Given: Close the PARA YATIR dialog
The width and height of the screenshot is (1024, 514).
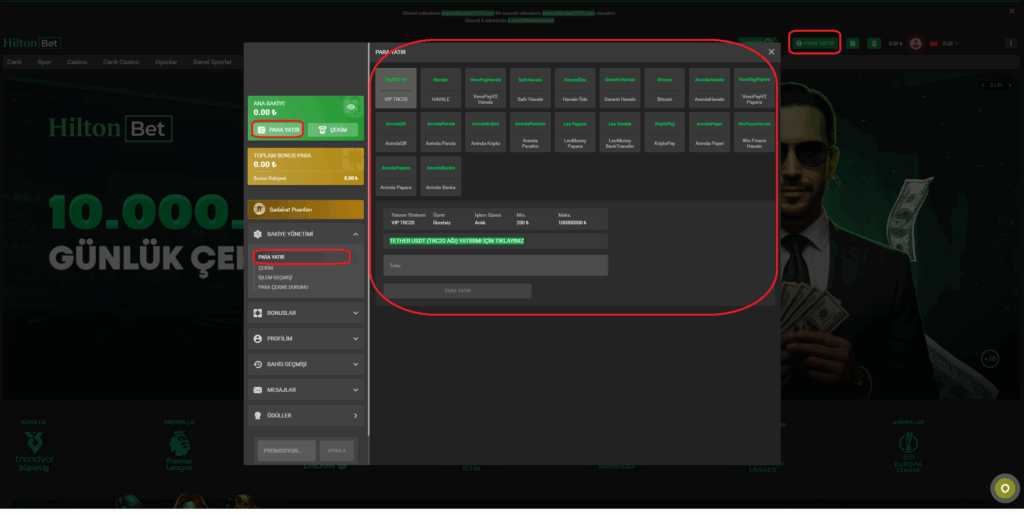Looking at the screenshot, I should pos(771,52).
